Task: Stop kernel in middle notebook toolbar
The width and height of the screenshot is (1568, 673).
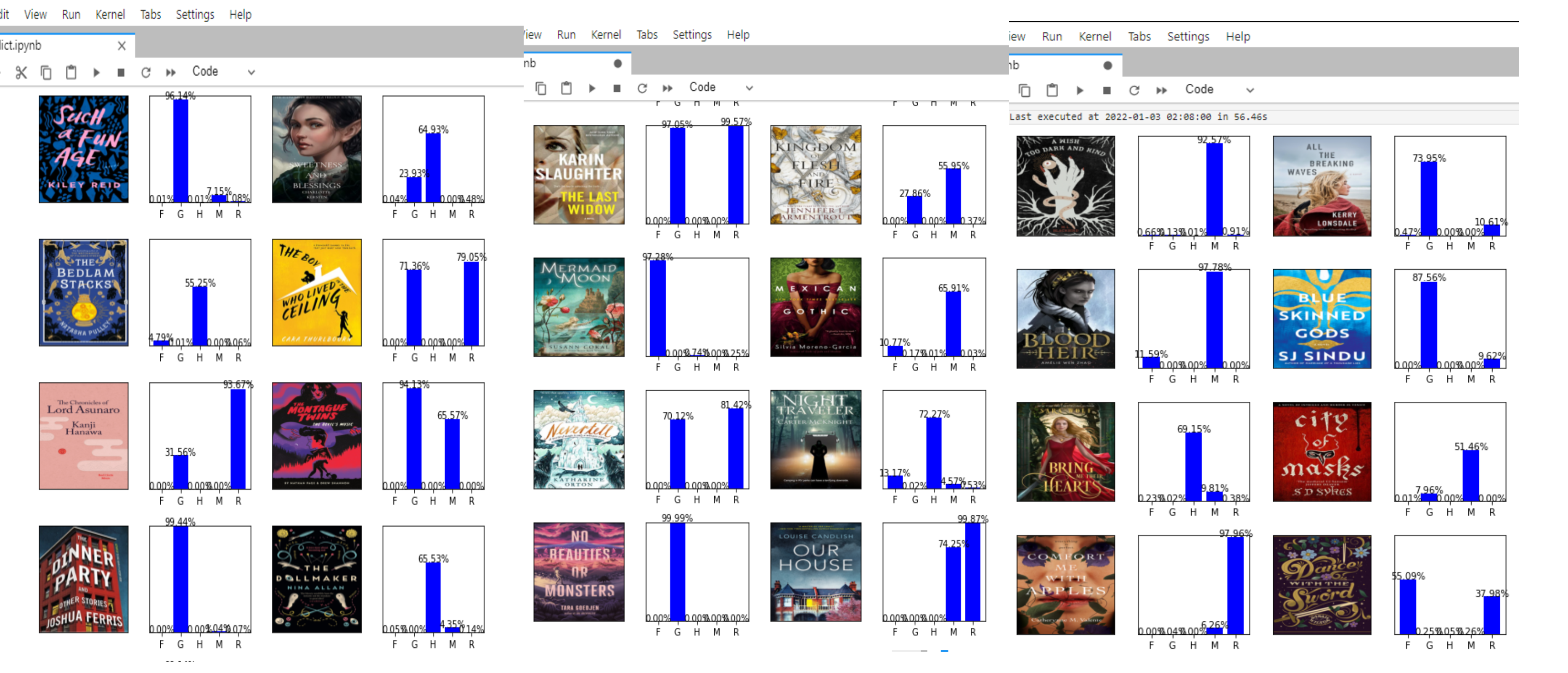Action: pos(617,88)
